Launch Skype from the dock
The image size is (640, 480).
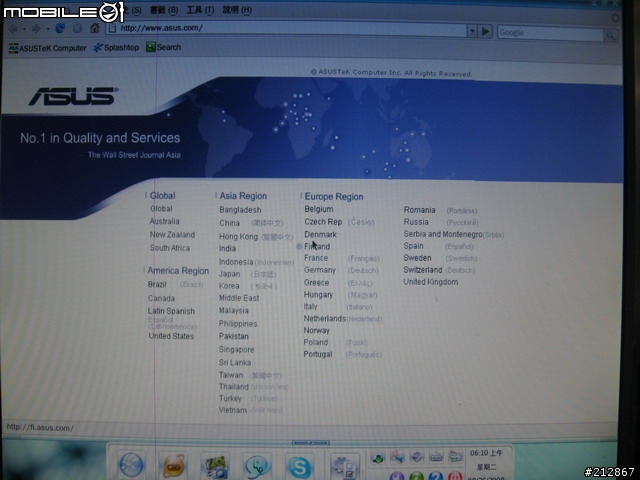click(x=300, y=466)
